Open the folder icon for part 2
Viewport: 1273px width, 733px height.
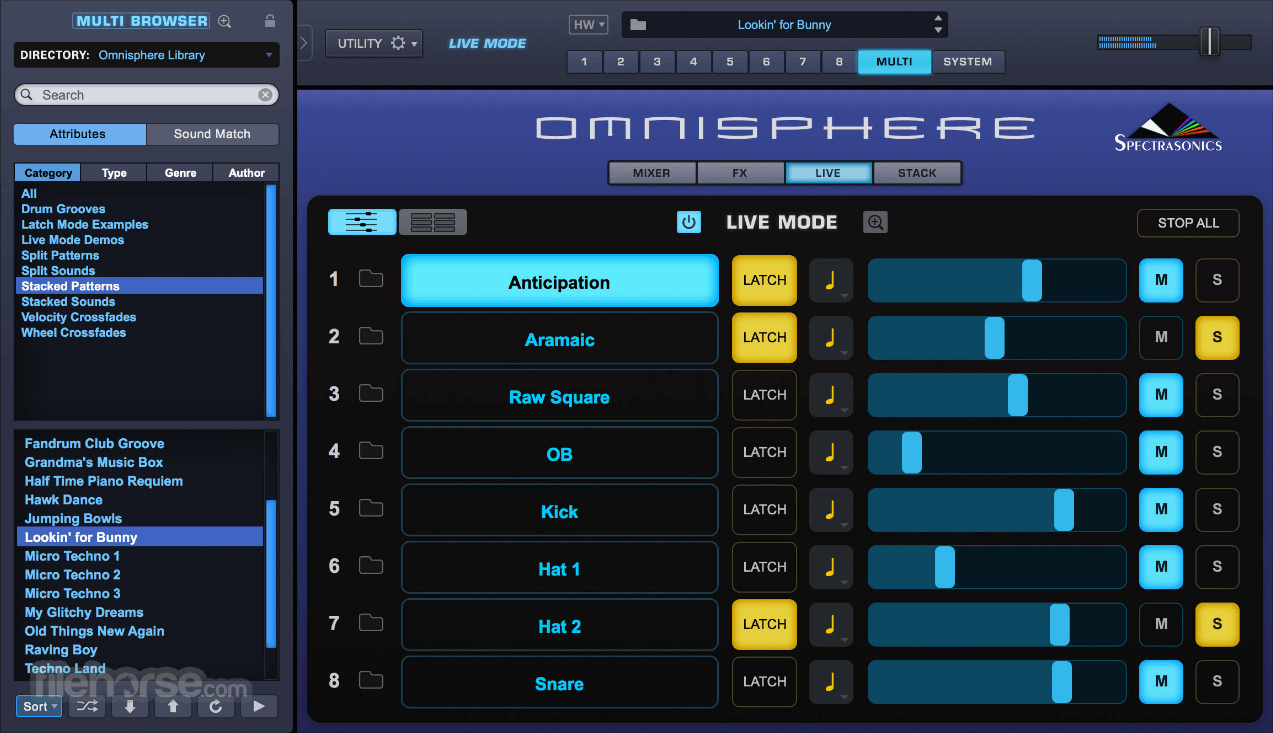click(x=371, y=336)
